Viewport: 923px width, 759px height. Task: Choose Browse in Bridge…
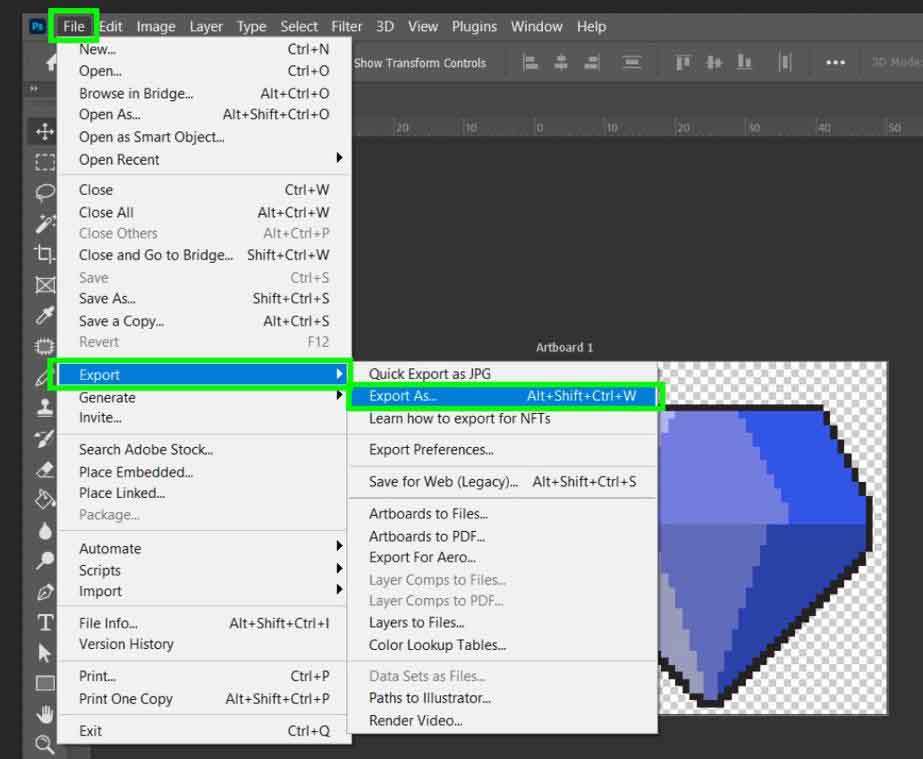tap(205, 93)
